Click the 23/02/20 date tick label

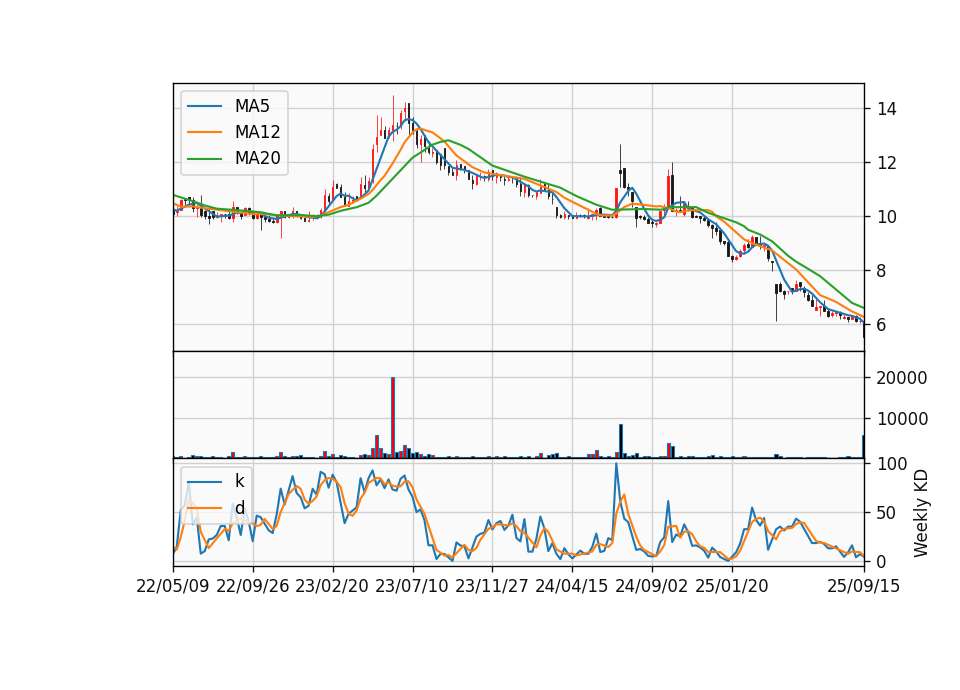(x=332, y=586)
